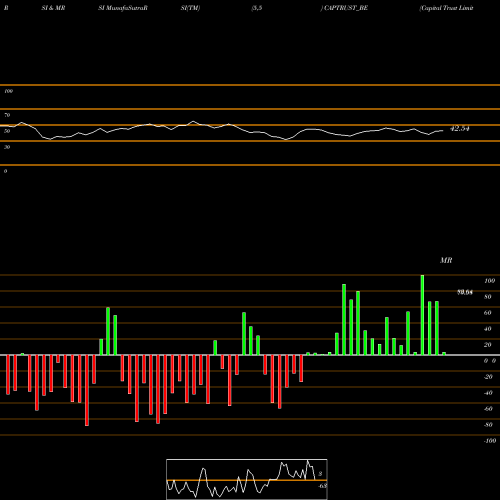The width and height of the screenshot is (500, 500).
Task: Click the tallest green MR bar
Action: 422,315
